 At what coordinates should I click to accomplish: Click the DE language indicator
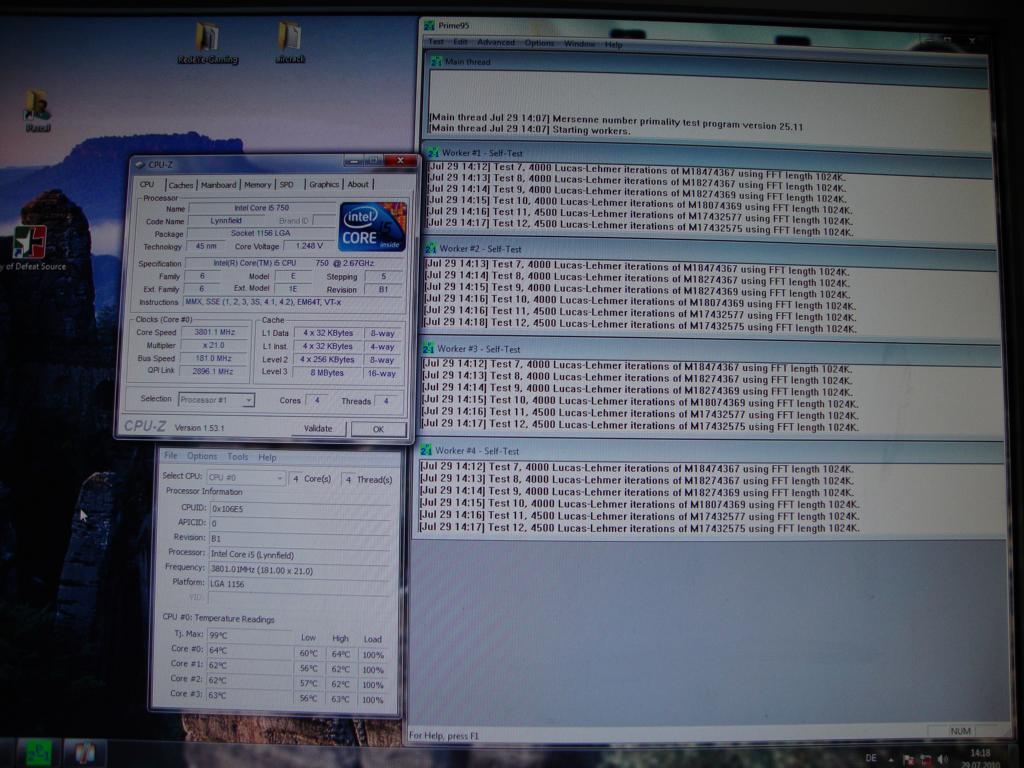click(871, 758)
